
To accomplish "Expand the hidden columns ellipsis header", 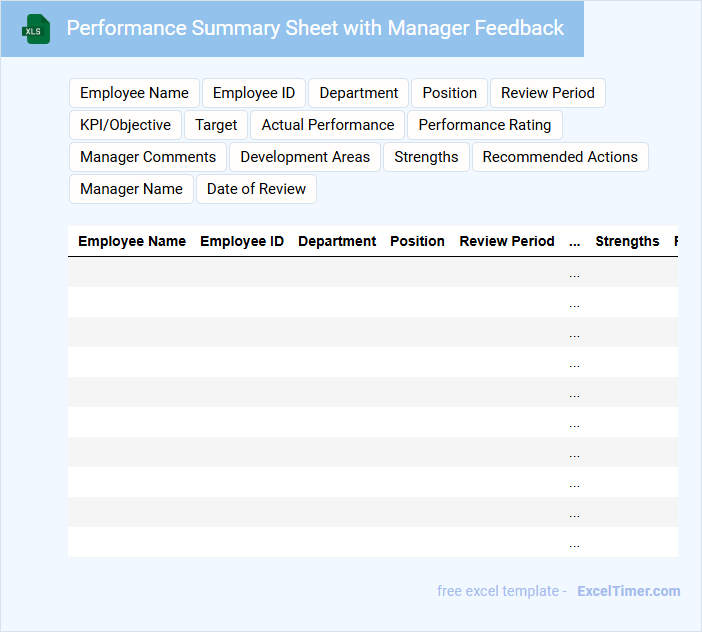I will [574, 241].
